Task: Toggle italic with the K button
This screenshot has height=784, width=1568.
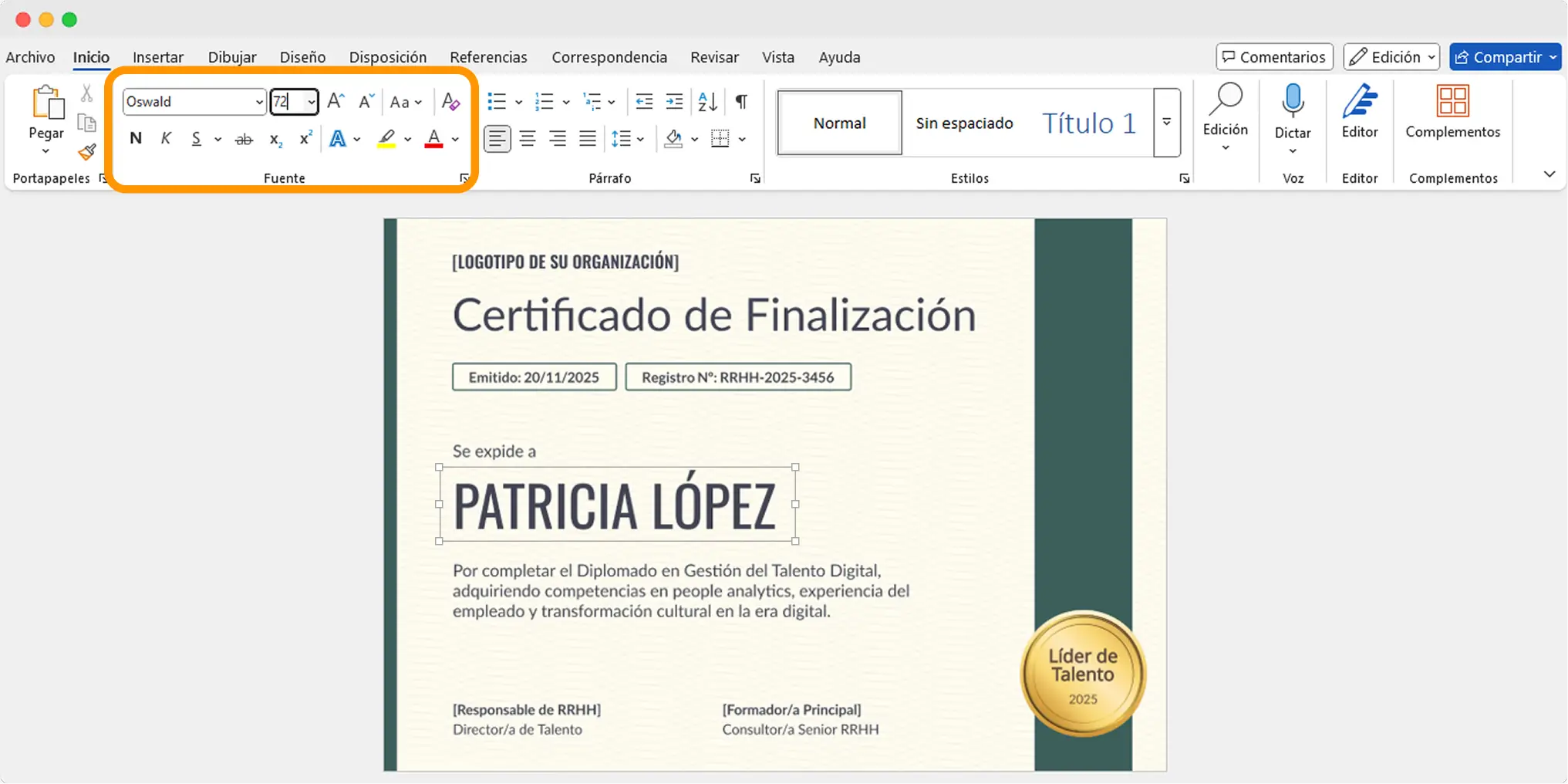Action: click(166, 139)
